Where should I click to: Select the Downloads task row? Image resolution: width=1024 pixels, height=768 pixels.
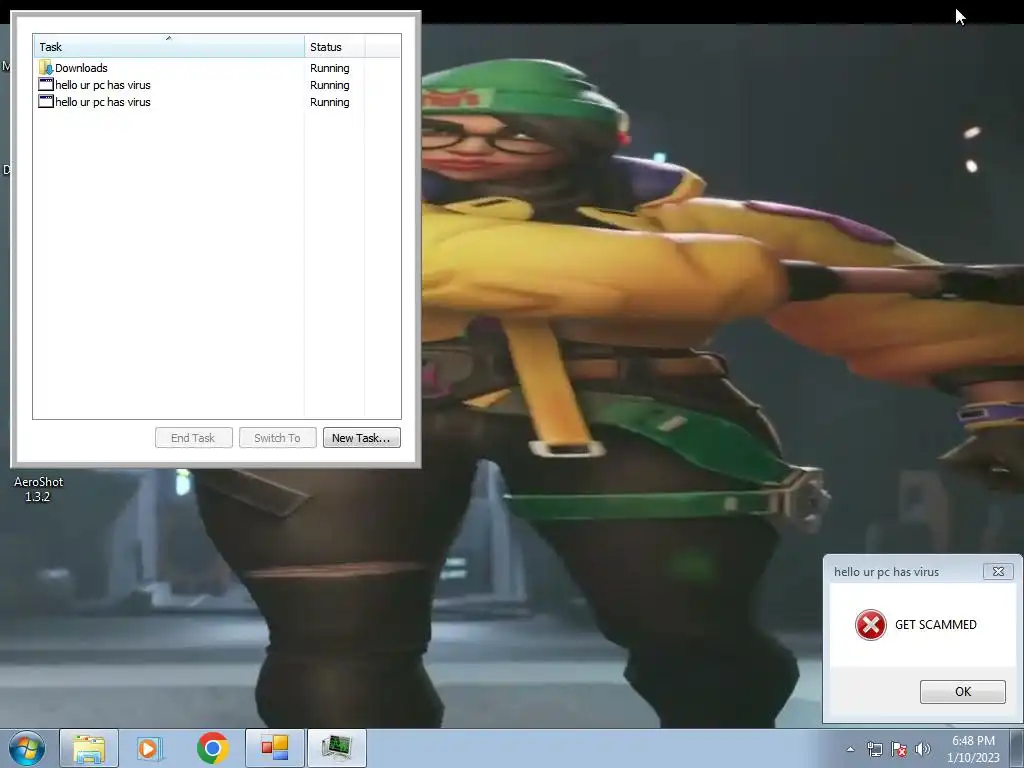pyautogui.click(x=217, y=68)
